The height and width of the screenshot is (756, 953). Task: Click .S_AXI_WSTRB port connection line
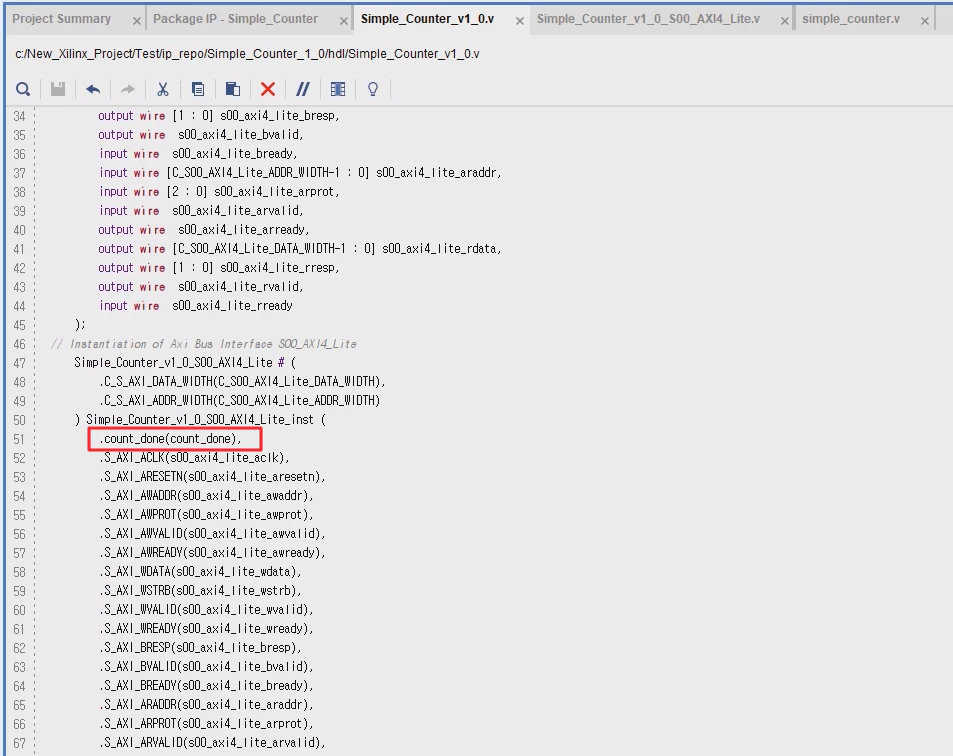[201, 591]
